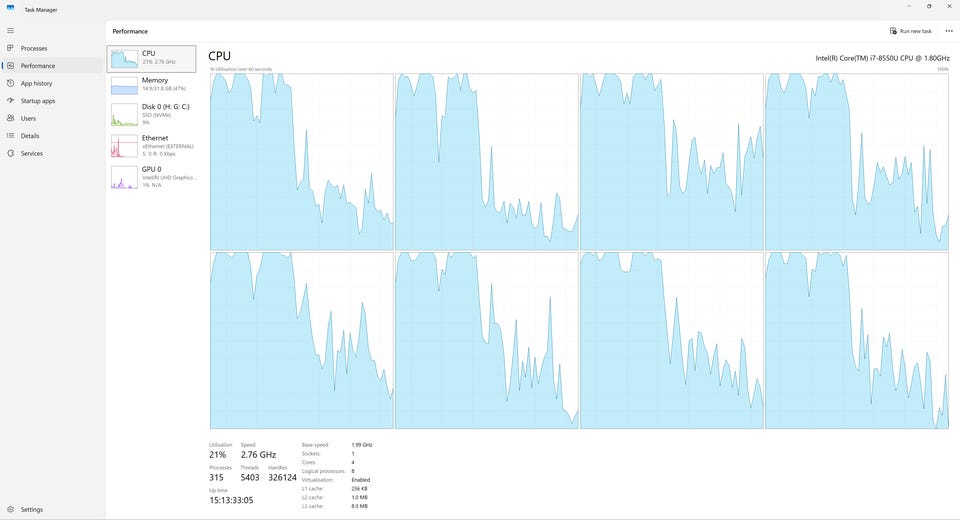Click the 2.76 GHz speed value
Screen dimensions: 960x520
coord(258,454)
